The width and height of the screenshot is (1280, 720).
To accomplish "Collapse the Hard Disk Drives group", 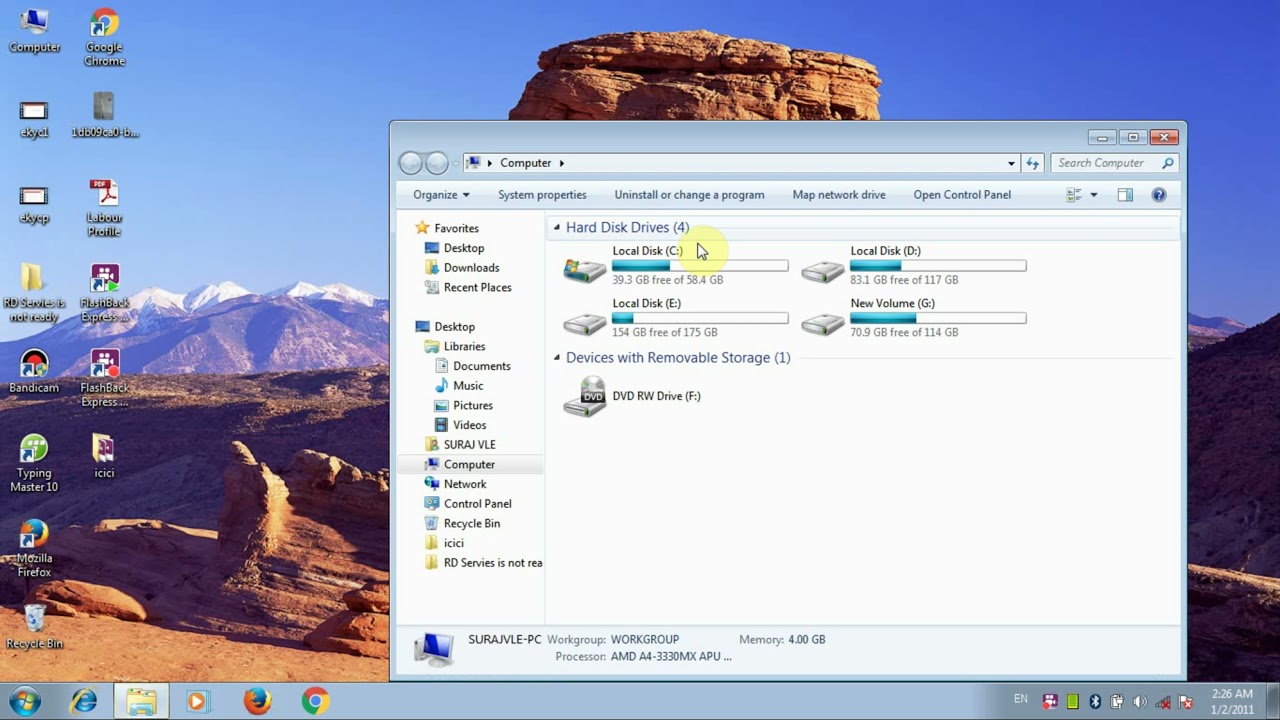I will [x=557, y=228].
